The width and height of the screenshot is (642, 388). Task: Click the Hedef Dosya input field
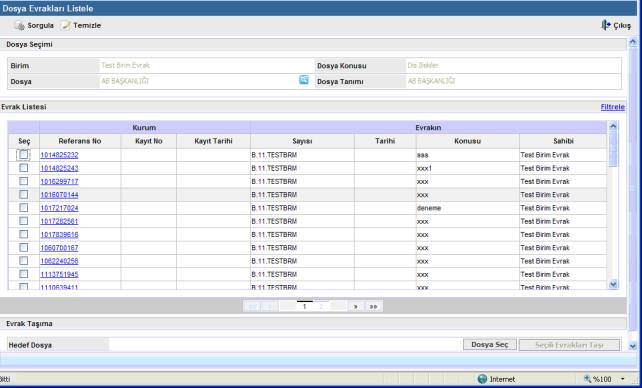point(285,345)
